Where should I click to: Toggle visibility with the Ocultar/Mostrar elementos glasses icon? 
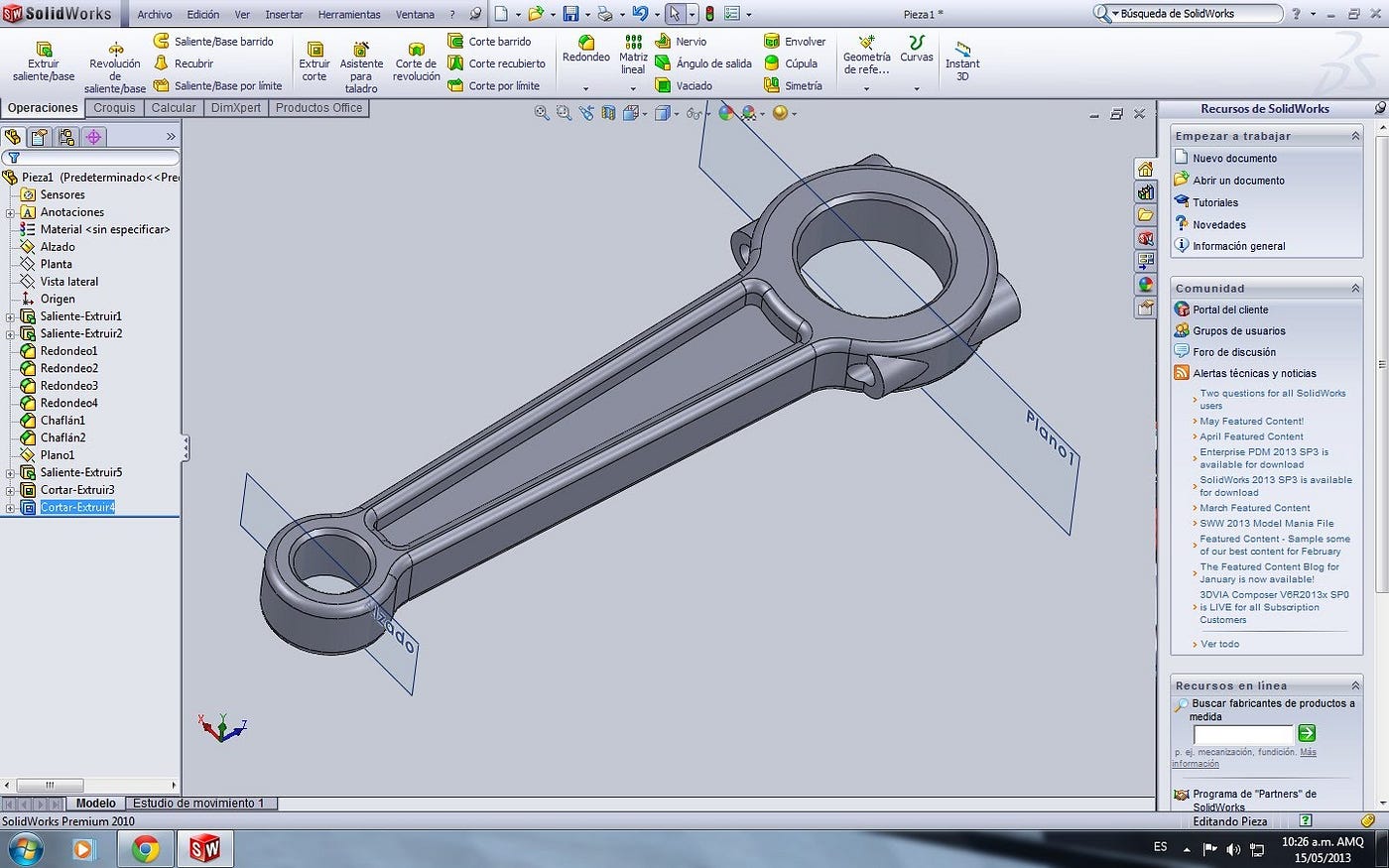[x=694, y=113]
